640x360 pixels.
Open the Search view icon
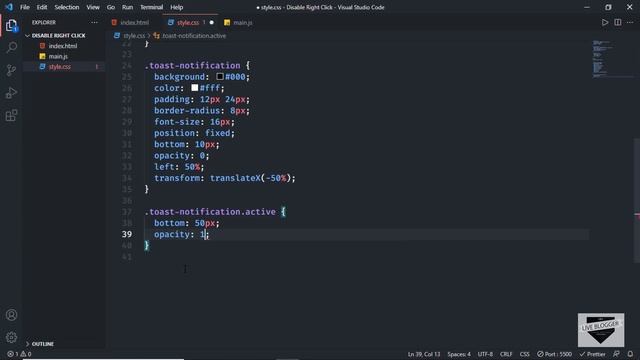pos(11,47)
